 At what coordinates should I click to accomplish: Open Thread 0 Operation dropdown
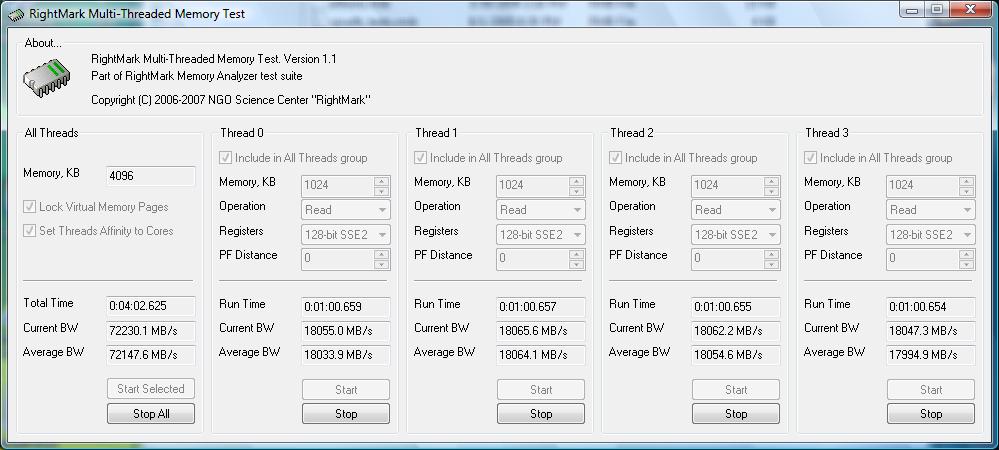point(345,210)
